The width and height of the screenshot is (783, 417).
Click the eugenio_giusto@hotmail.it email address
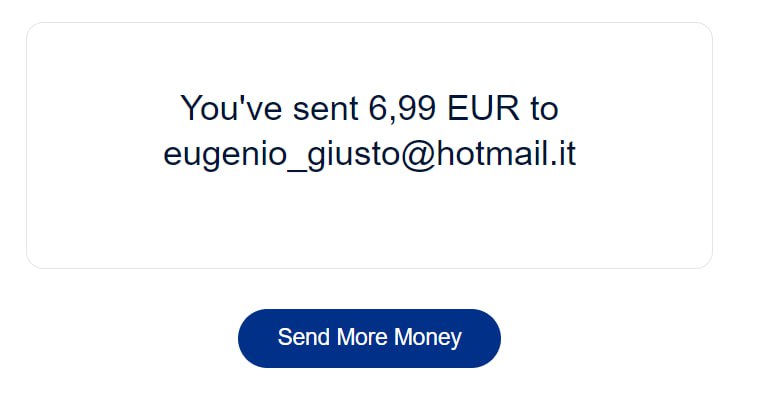tap(370, 154)
